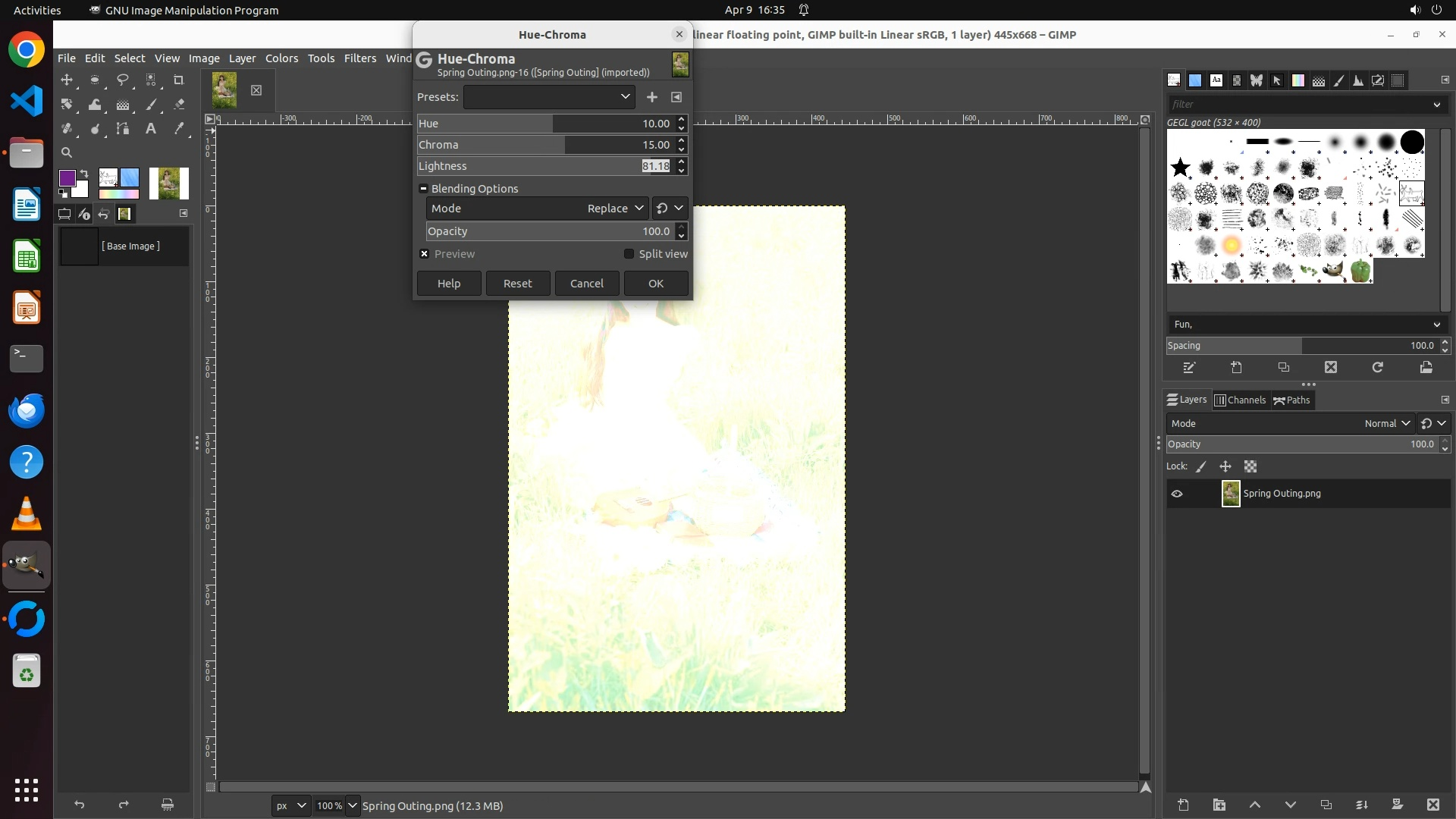
Task: Select the Color Picker eyedropper tool
Action: 179,129
